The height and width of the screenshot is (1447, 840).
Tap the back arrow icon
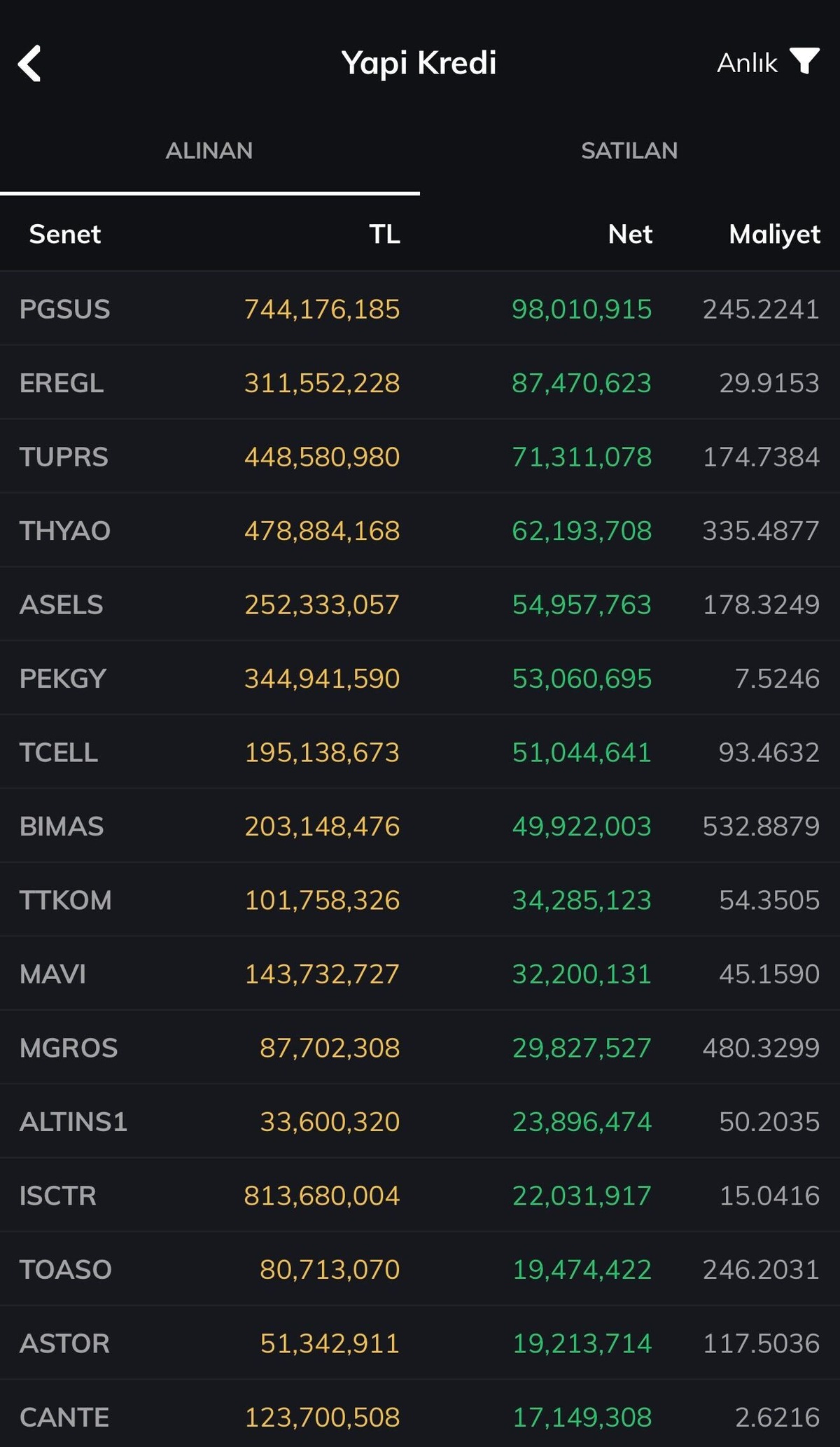coord(29,64)
